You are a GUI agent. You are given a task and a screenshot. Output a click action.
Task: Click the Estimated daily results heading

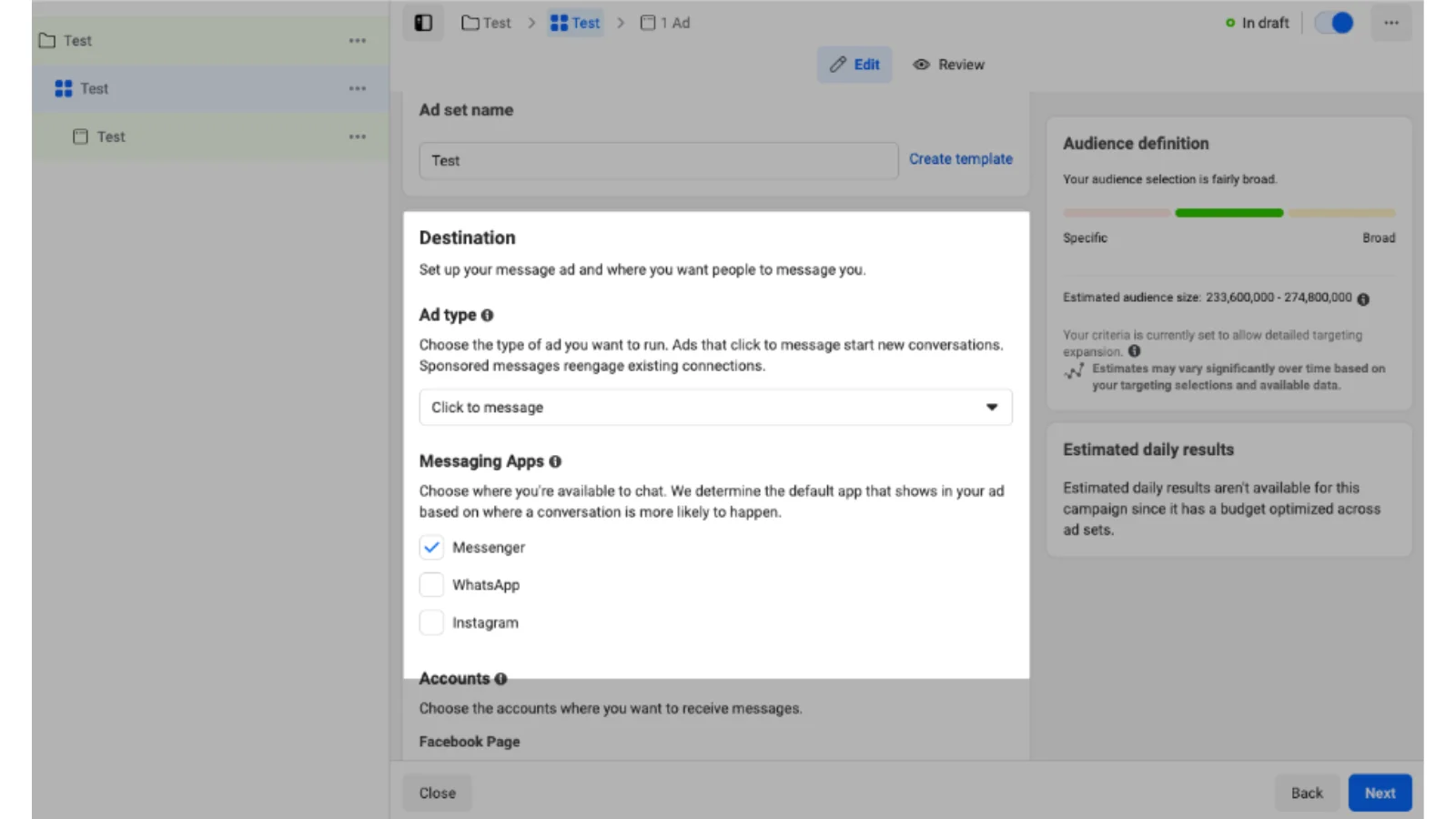[1148, 450]
